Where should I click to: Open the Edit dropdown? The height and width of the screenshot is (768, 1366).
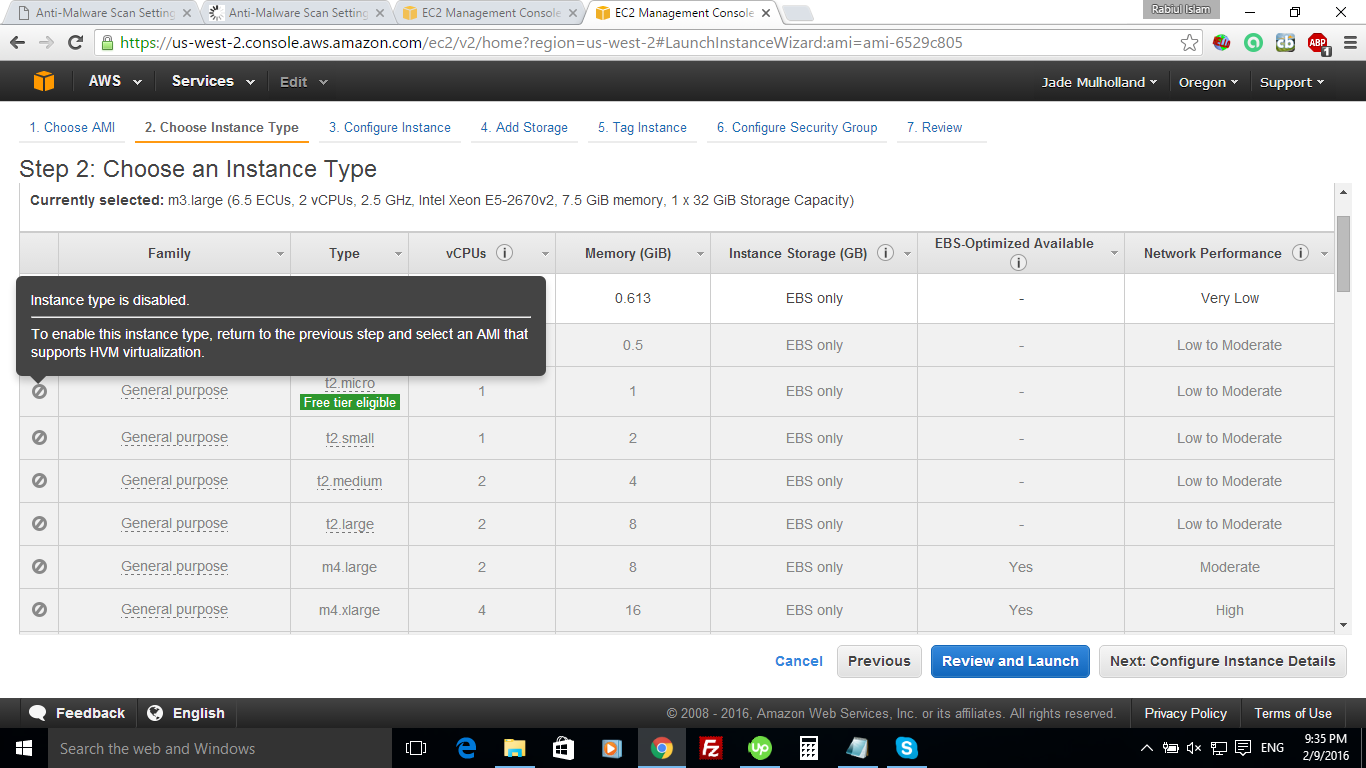coord(304,82)
